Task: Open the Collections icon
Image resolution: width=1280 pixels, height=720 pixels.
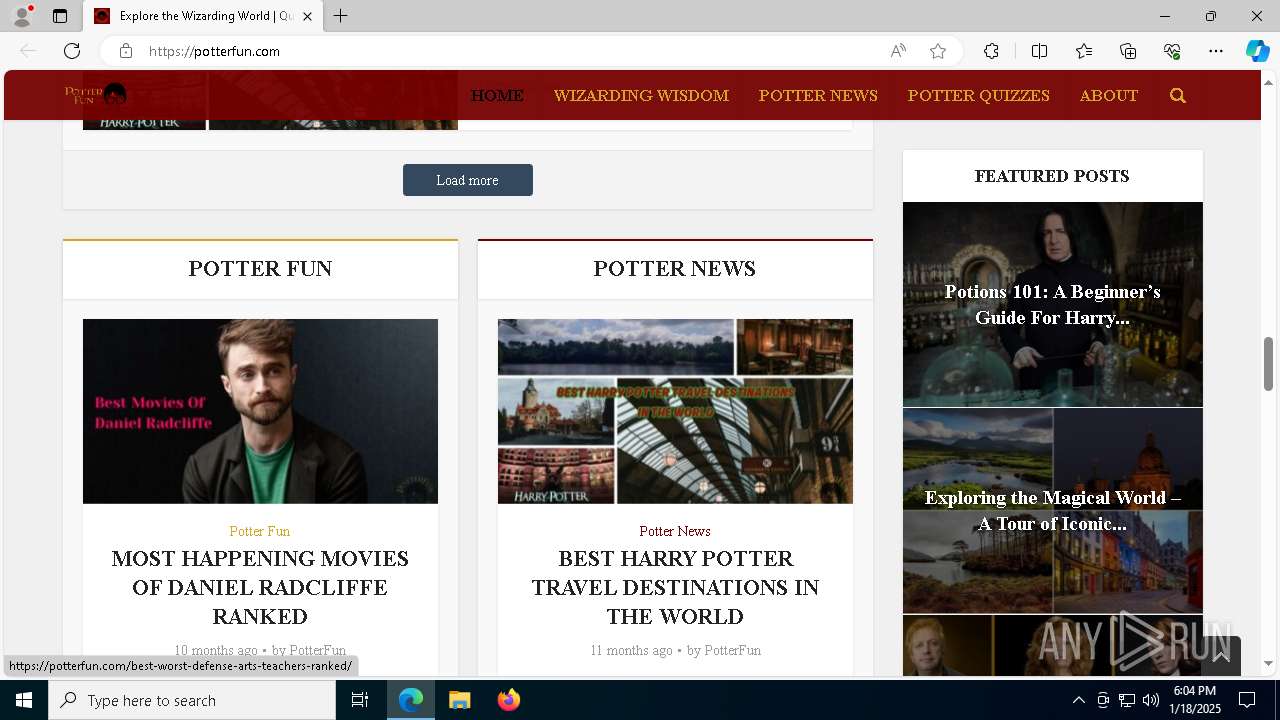Action: pos(1128,51)
